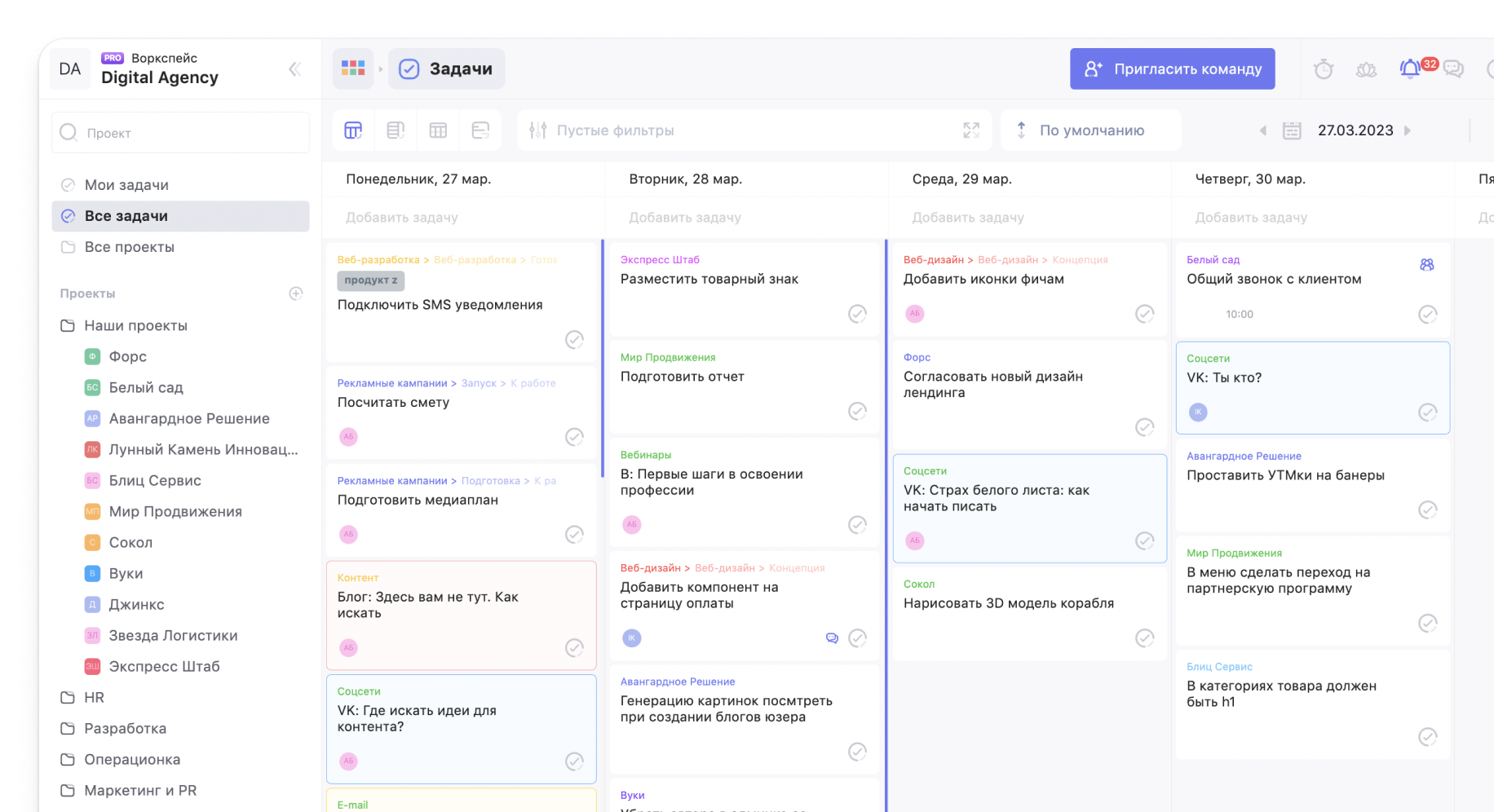Add task under Вторник, 28 мар.

point(685,218)
